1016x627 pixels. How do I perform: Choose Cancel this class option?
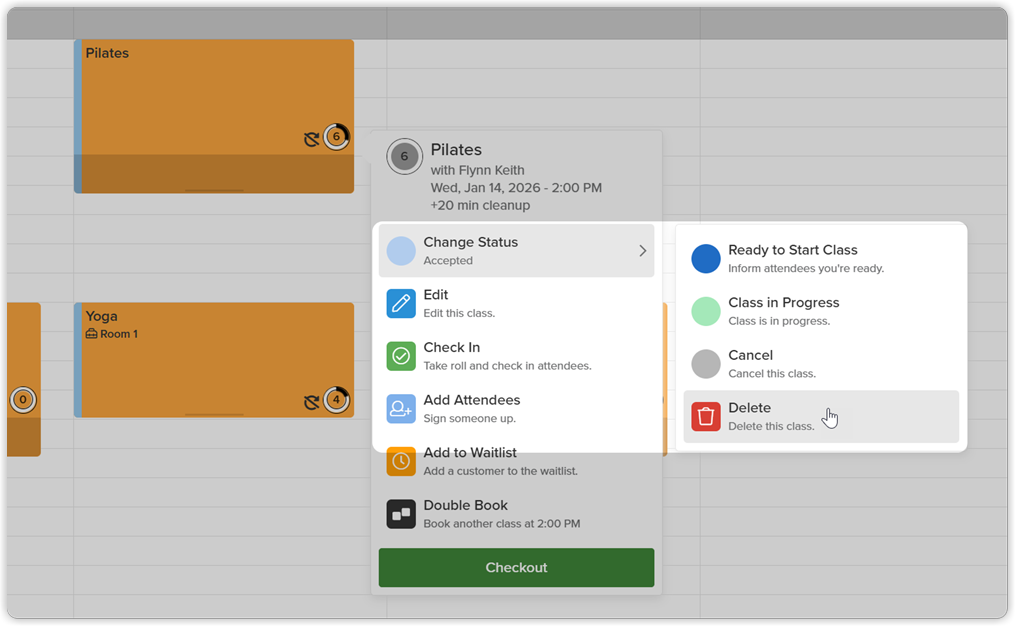pos(821,364)
